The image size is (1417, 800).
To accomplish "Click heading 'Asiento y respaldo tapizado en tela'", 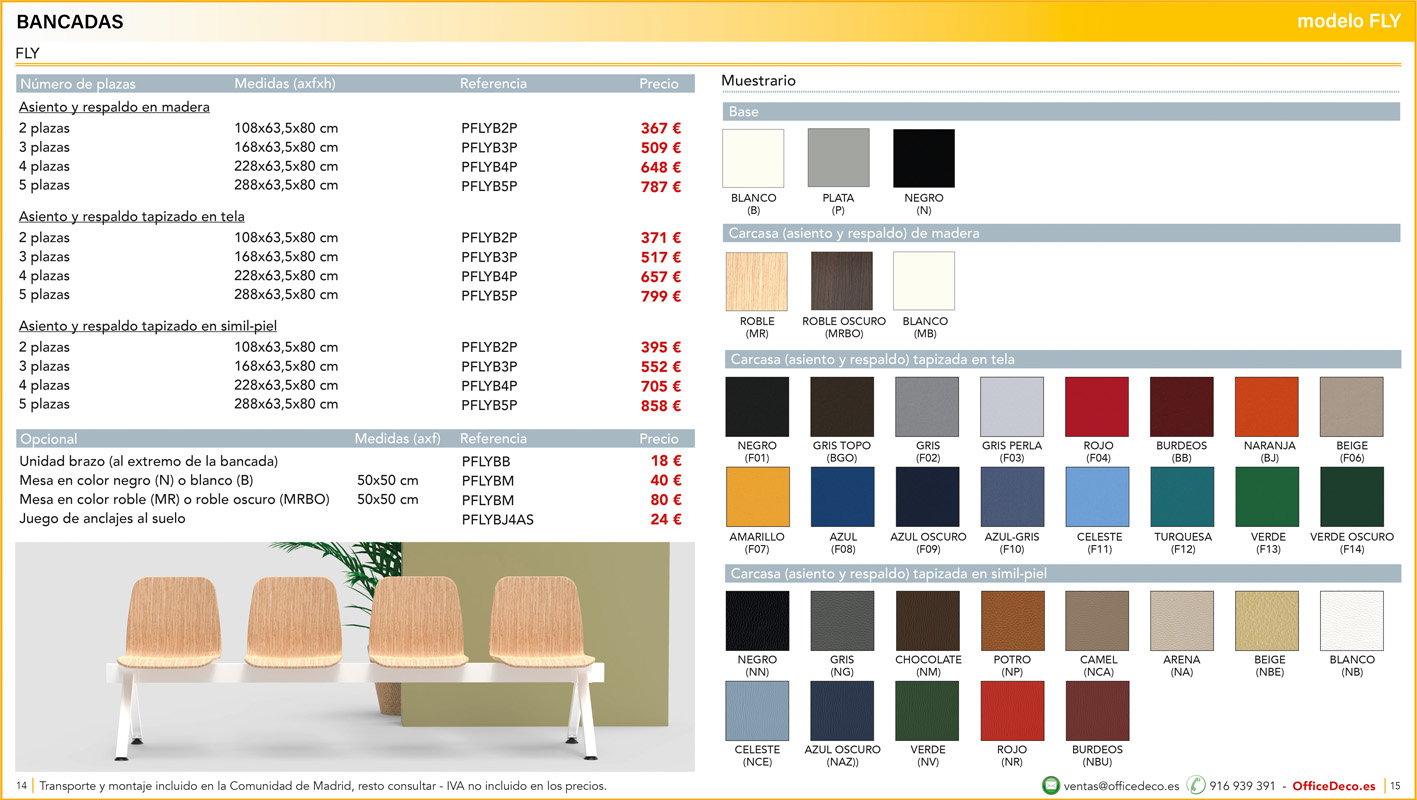I will click(x=131, y=216).
